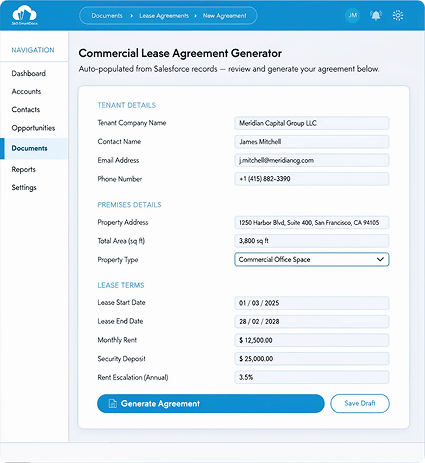Click Security Deposit field $25,000.00
Image resolution: width=425 pixels, height=463 pixels.
pyautogui.click(x=312, y=359)
